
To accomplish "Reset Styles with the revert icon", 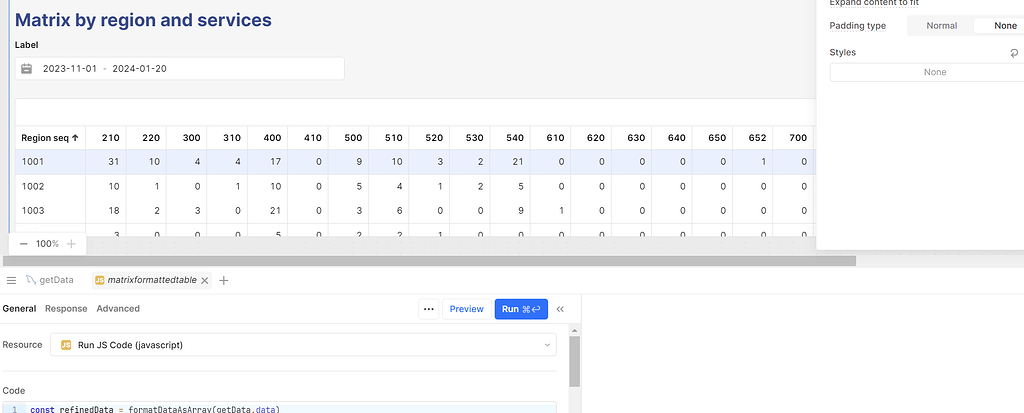I will 1015,53.
